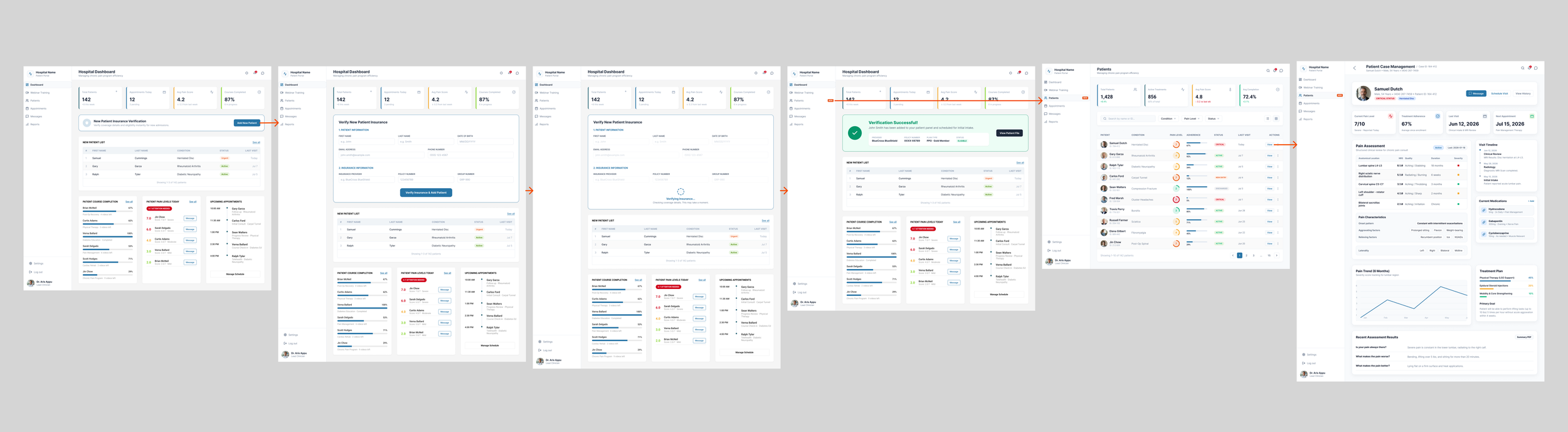The width and height of the screenshot is (1568, 432).
Task: Open the Pain Level filter dropdown
Action: (1192, 119)
